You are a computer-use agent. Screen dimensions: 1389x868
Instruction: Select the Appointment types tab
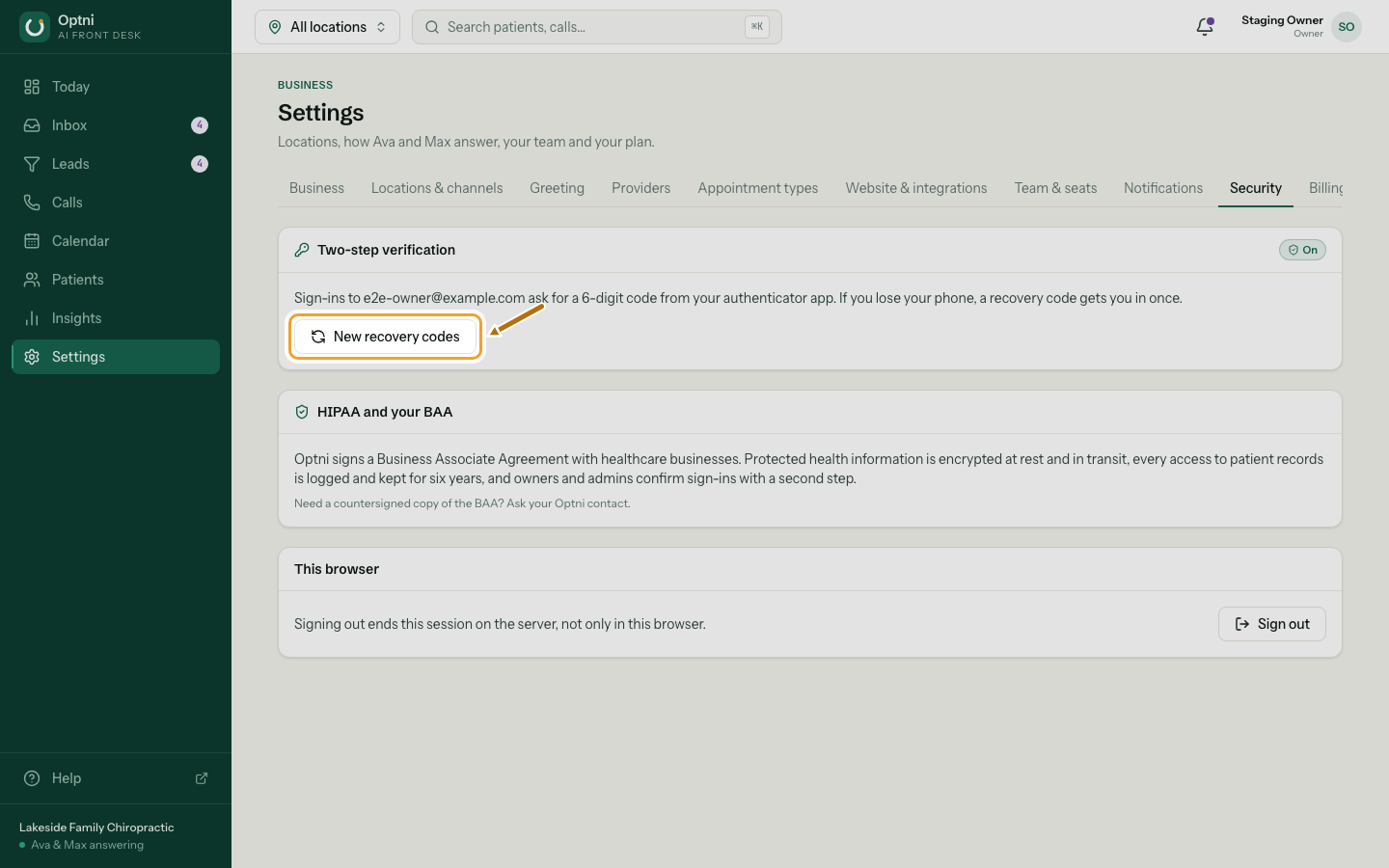758,188
